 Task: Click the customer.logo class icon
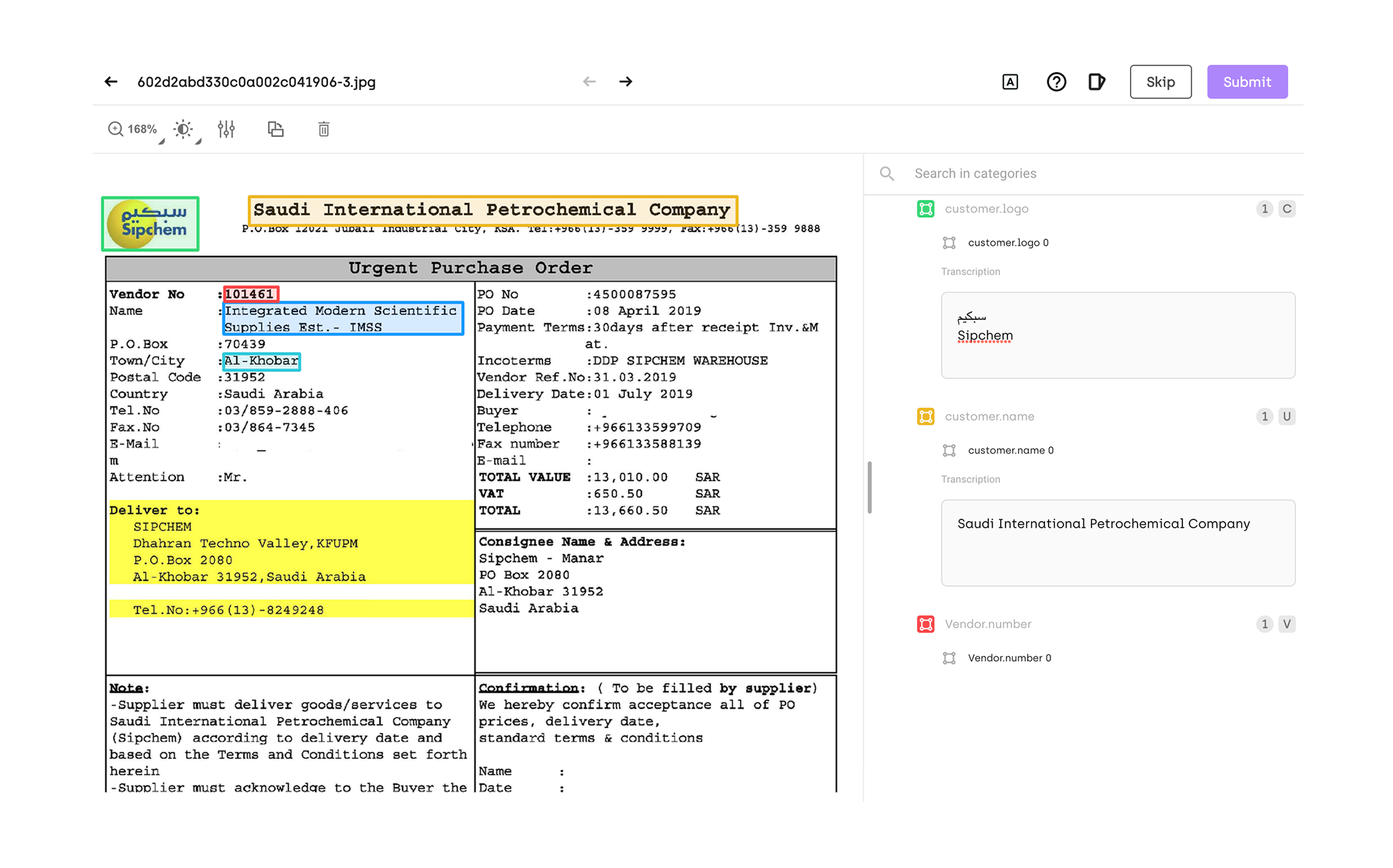[926, 209]
